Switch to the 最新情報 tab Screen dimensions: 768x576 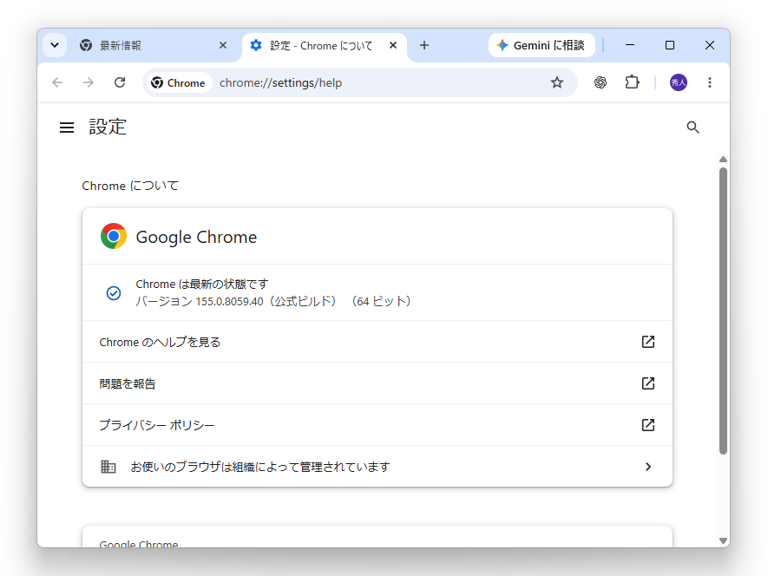[x=152, y=46]
